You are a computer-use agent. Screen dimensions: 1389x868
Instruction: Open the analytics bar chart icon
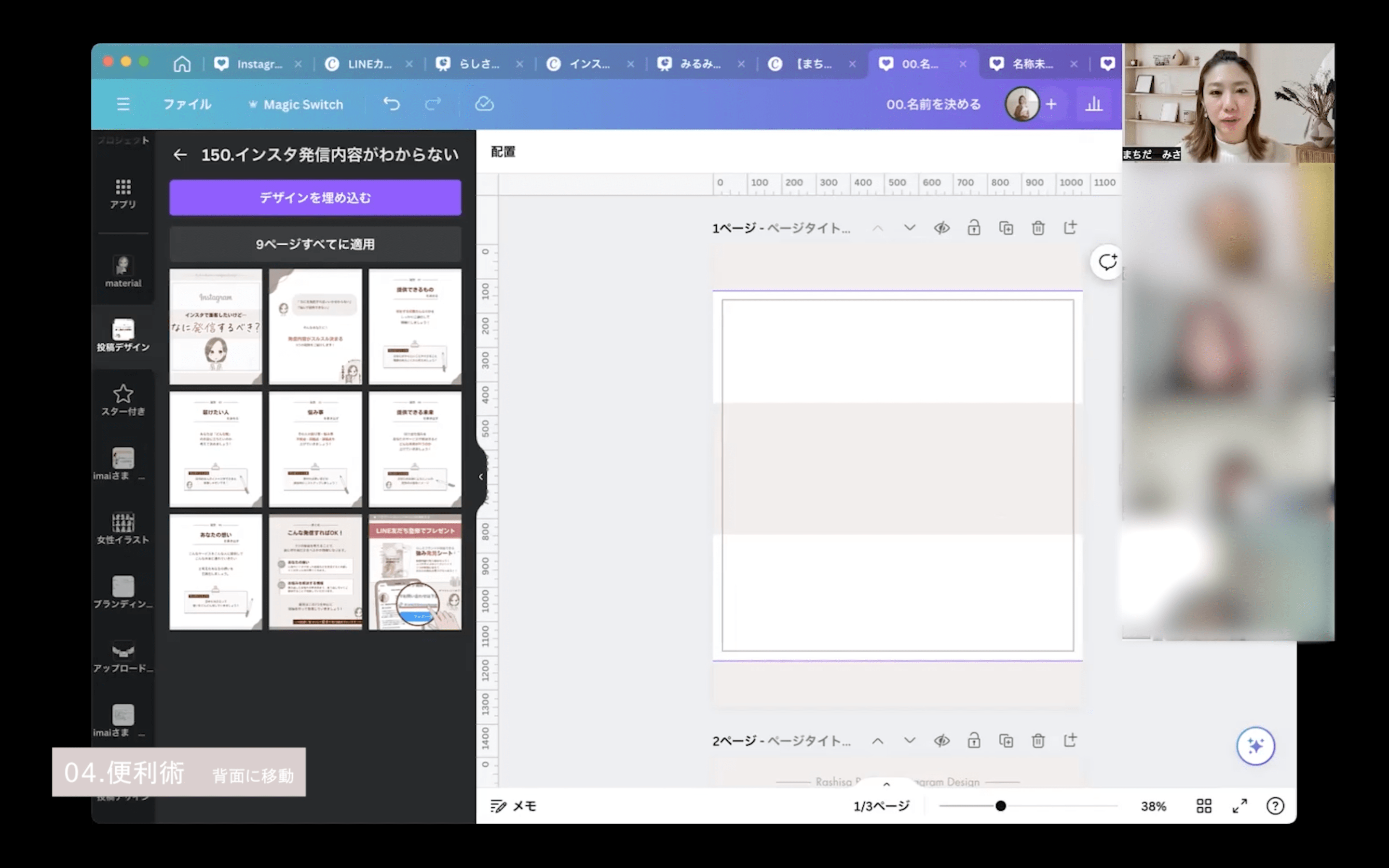1093,104
